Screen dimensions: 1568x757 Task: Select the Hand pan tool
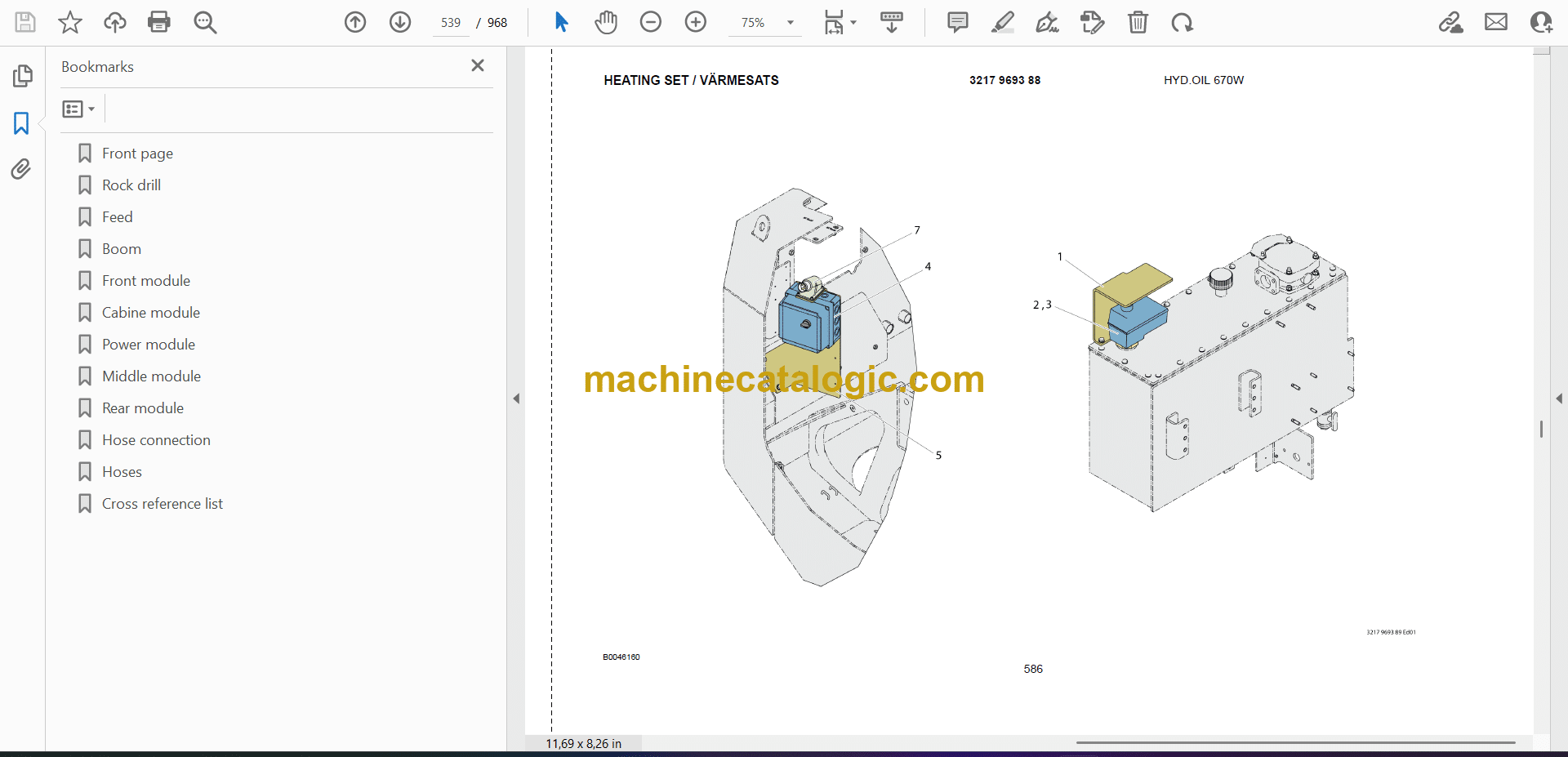pos(605,22)
